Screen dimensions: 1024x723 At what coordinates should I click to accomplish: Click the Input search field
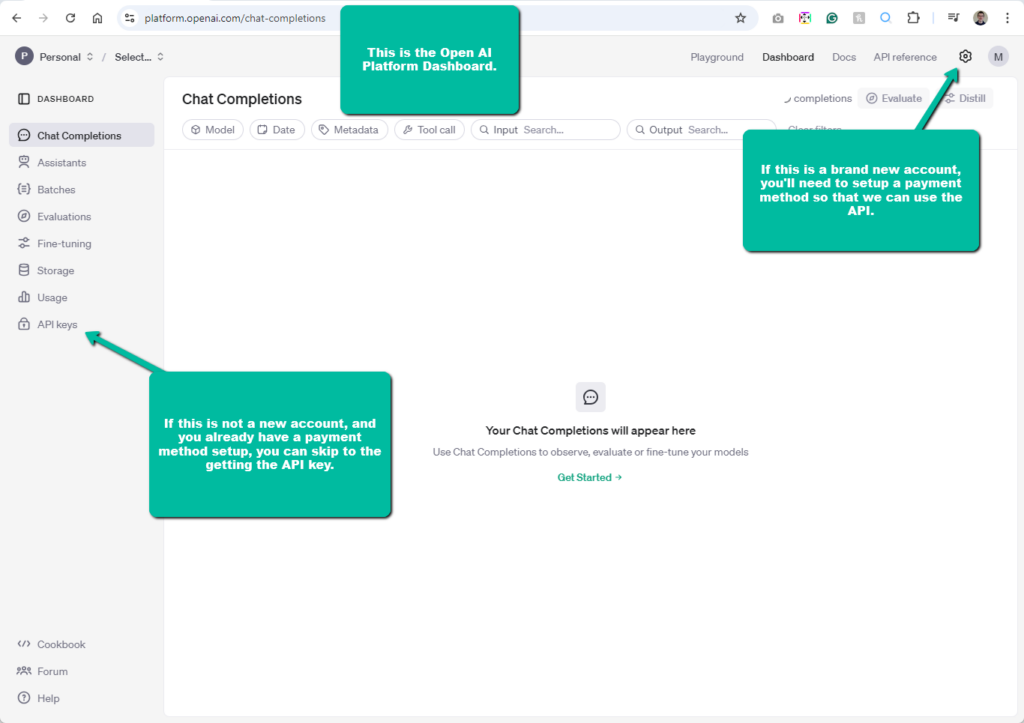567,130
